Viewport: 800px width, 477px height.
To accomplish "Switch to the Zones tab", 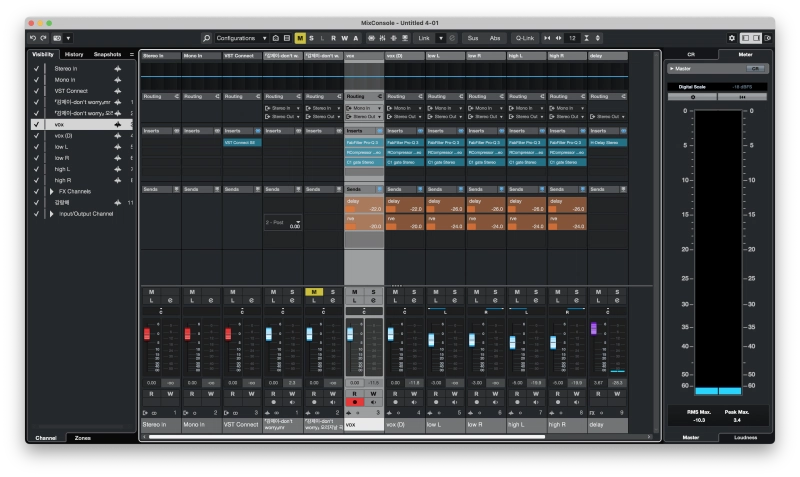I will tap(83, 438).
